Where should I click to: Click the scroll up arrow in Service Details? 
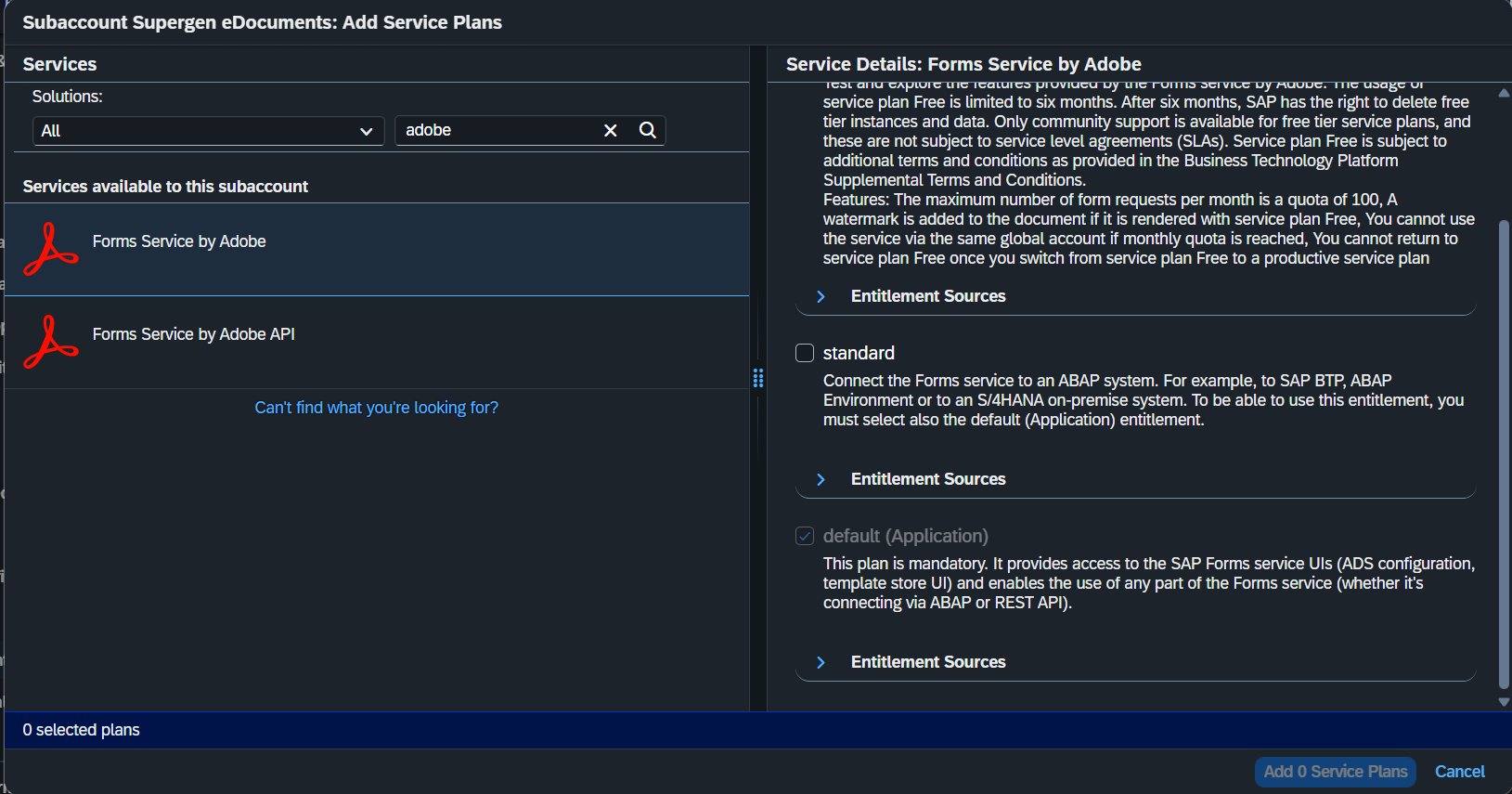click(1504, 93)
